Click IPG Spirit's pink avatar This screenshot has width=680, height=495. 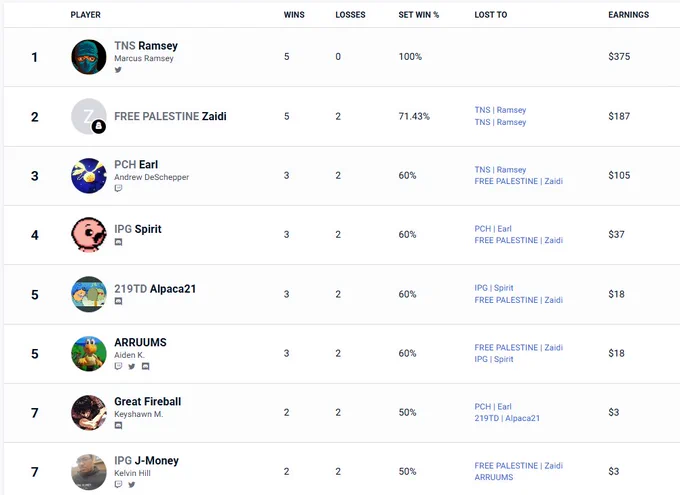tap(88, 235)
